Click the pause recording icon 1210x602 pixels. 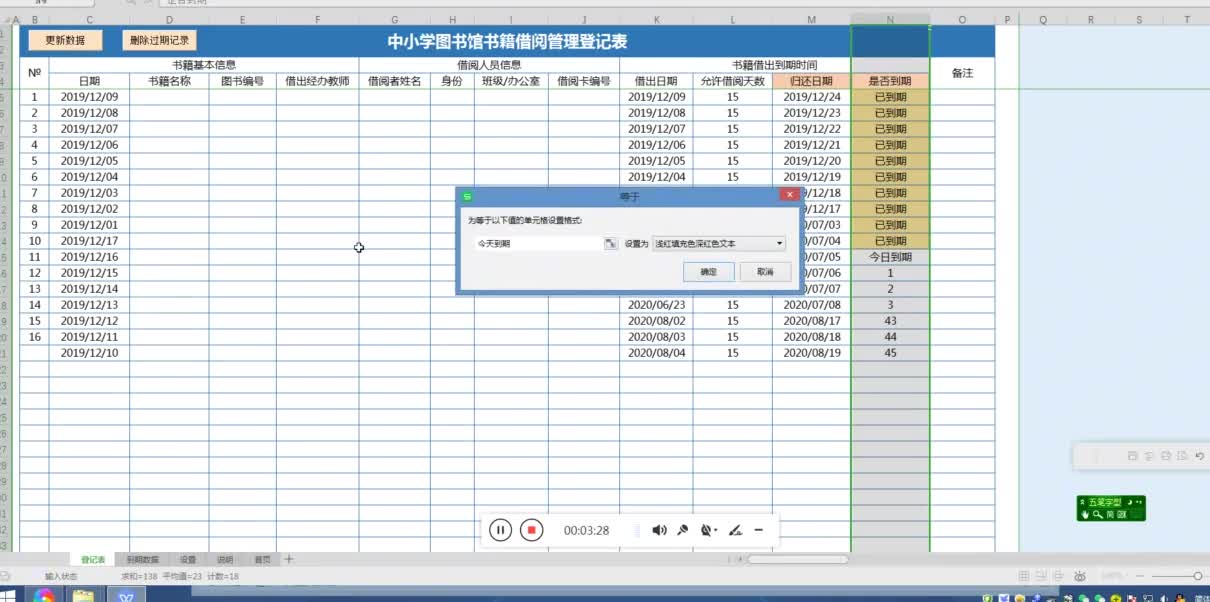[x=500, y=530]
